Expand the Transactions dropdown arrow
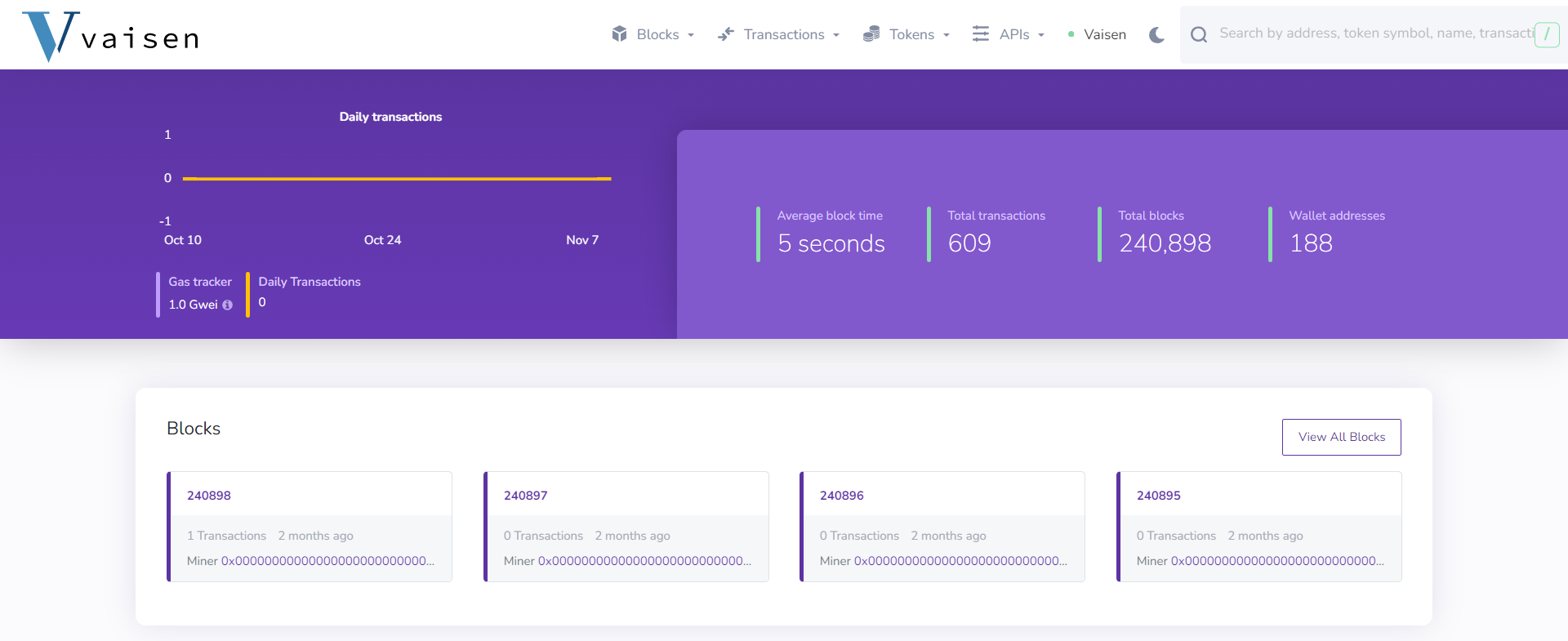This screenshot has width=1568, height=641. [836, 35]
